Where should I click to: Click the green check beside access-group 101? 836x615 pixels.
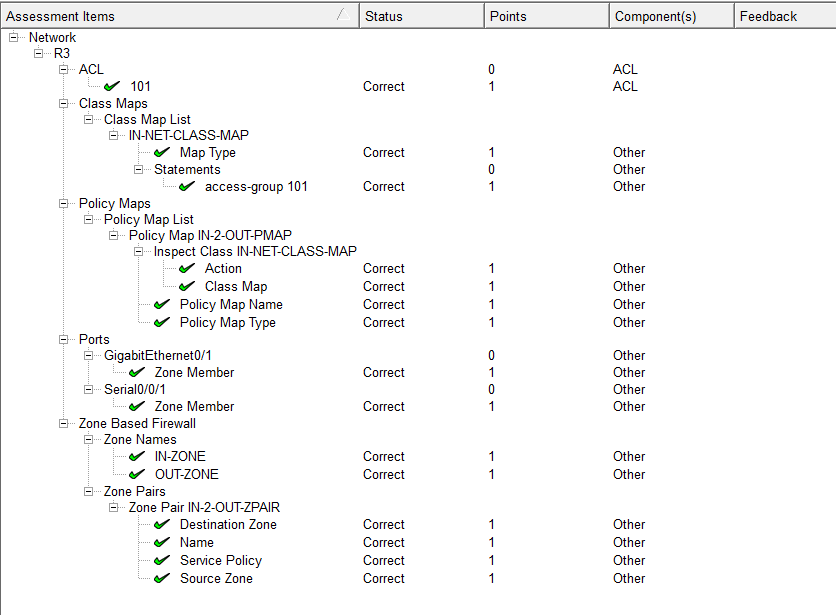[x=187, y=186]
